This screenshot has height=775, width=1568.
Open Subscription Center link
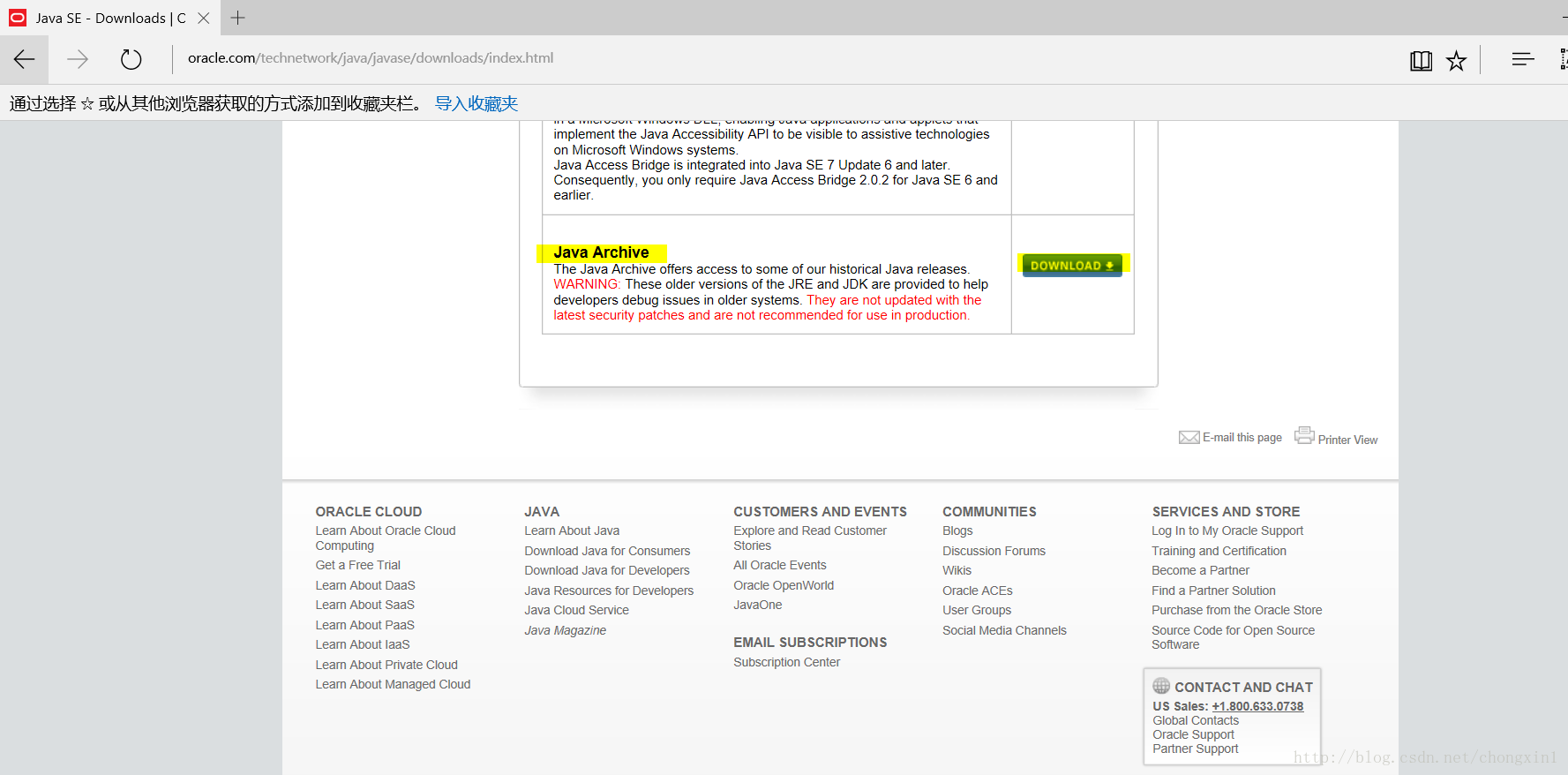point(786,662)
